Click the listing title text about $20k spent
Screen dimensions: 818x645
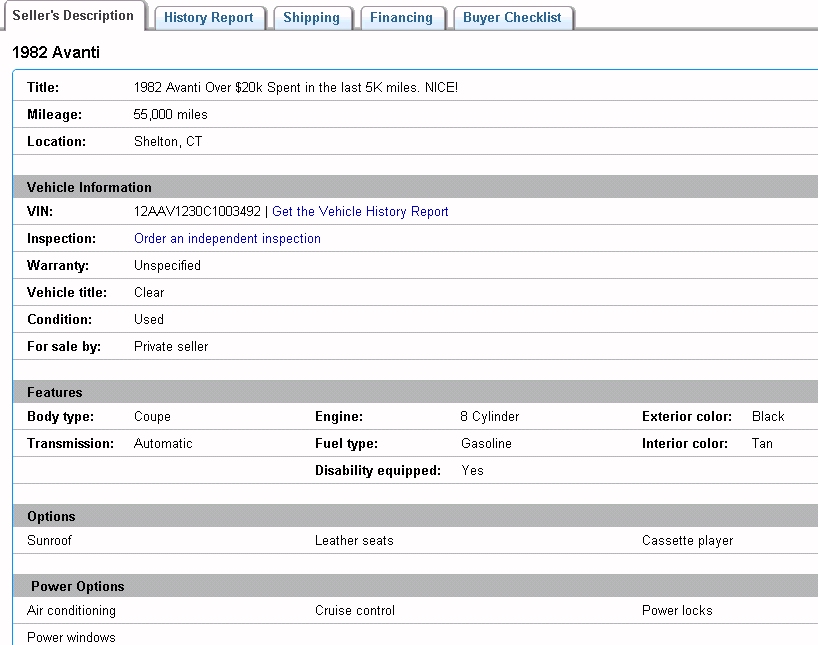click(x=296, y=88)
